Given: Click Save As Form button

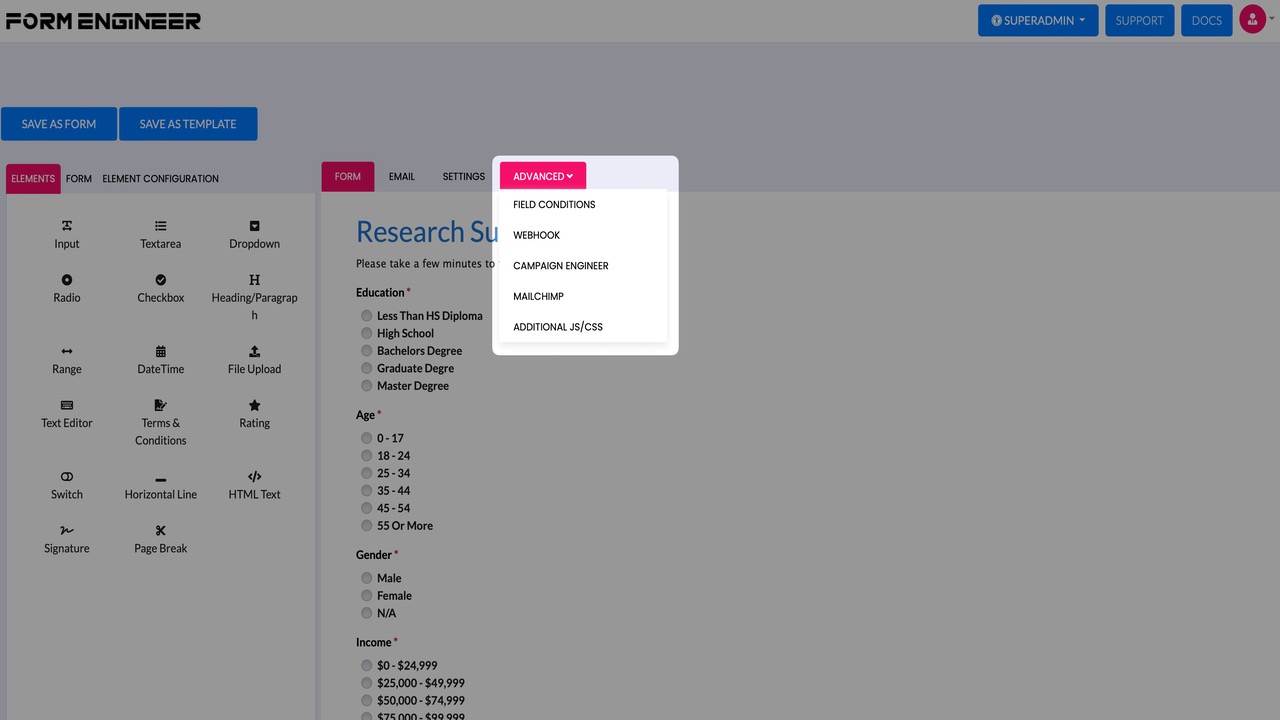Looking at the screenshot, I should pyautogui.click(x=59, y=124).
